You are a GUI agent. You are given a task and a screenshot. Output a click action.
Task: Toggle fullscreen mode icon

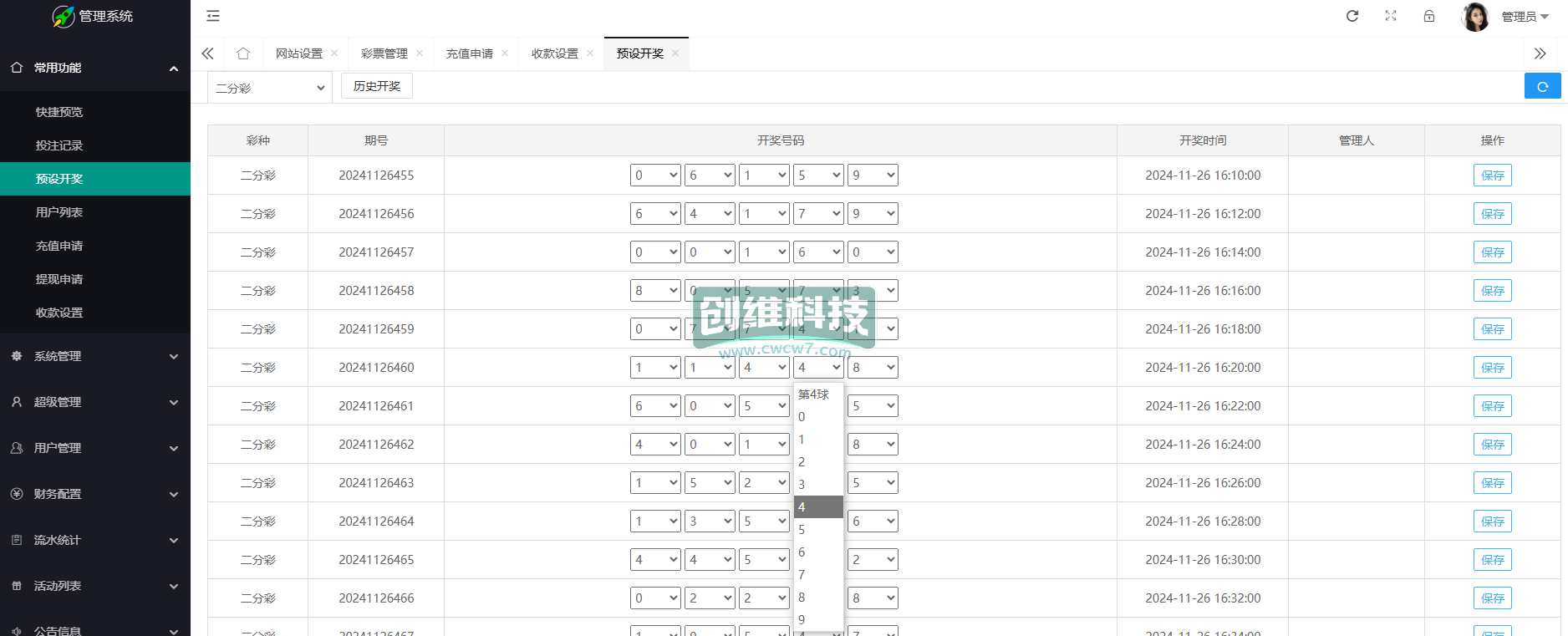(x=1391, y=16)
